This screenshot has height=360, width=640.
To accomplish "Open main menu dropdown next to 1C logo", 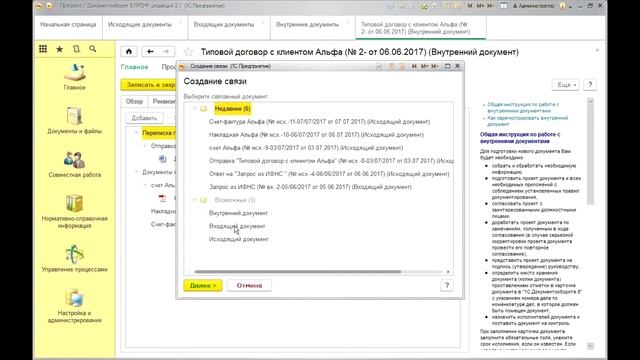I will pos(49,6).
